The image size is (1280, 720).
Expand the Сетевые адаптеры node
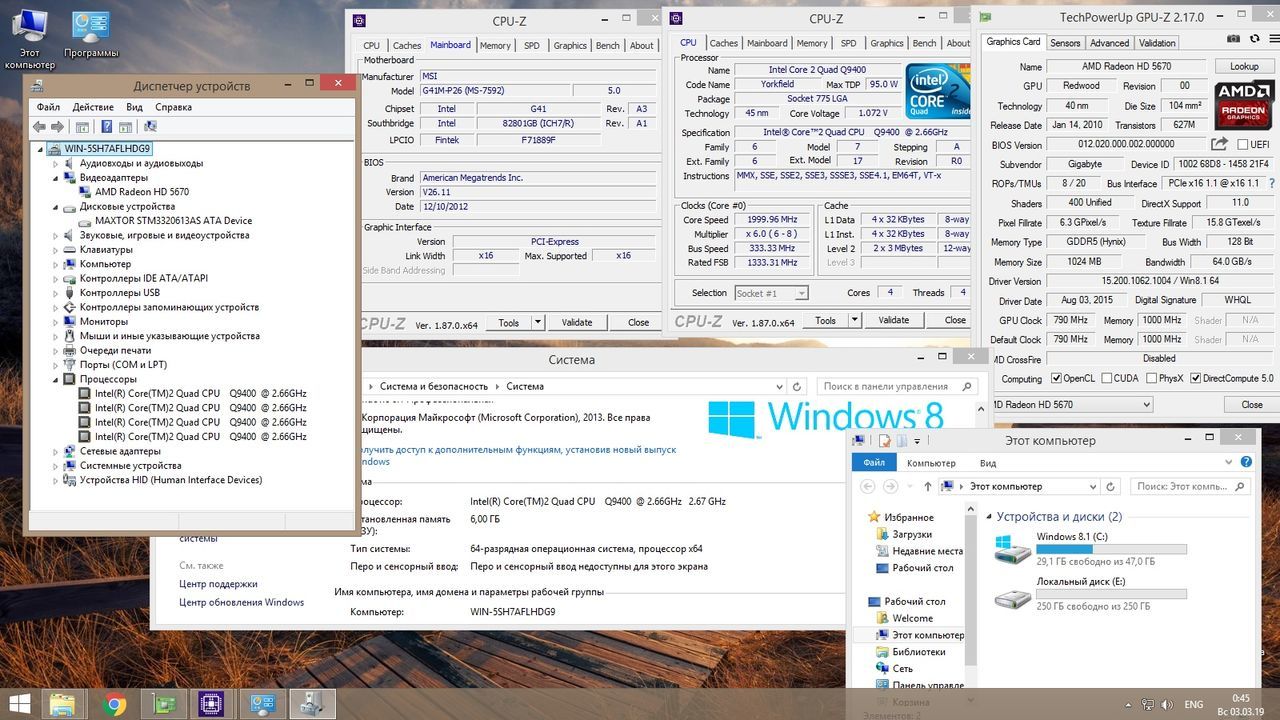pos(57,451)
